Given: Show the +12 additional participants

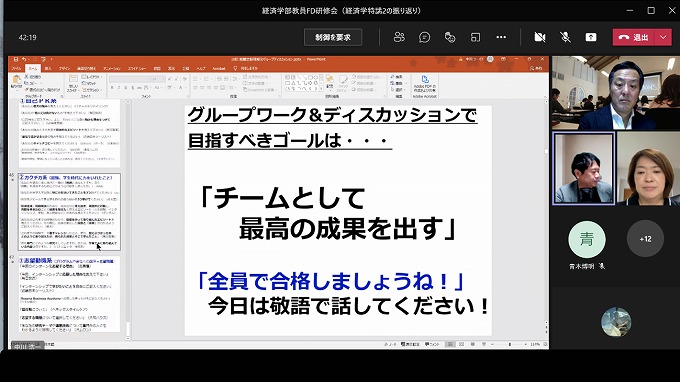Looking at the screenshot, I should coord(645,239).
